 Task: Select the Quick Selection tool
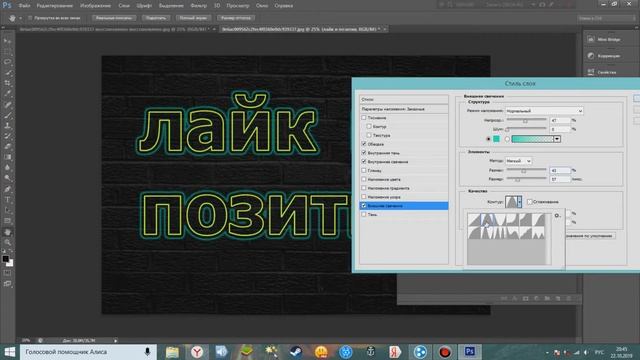[x=7, y=73]
